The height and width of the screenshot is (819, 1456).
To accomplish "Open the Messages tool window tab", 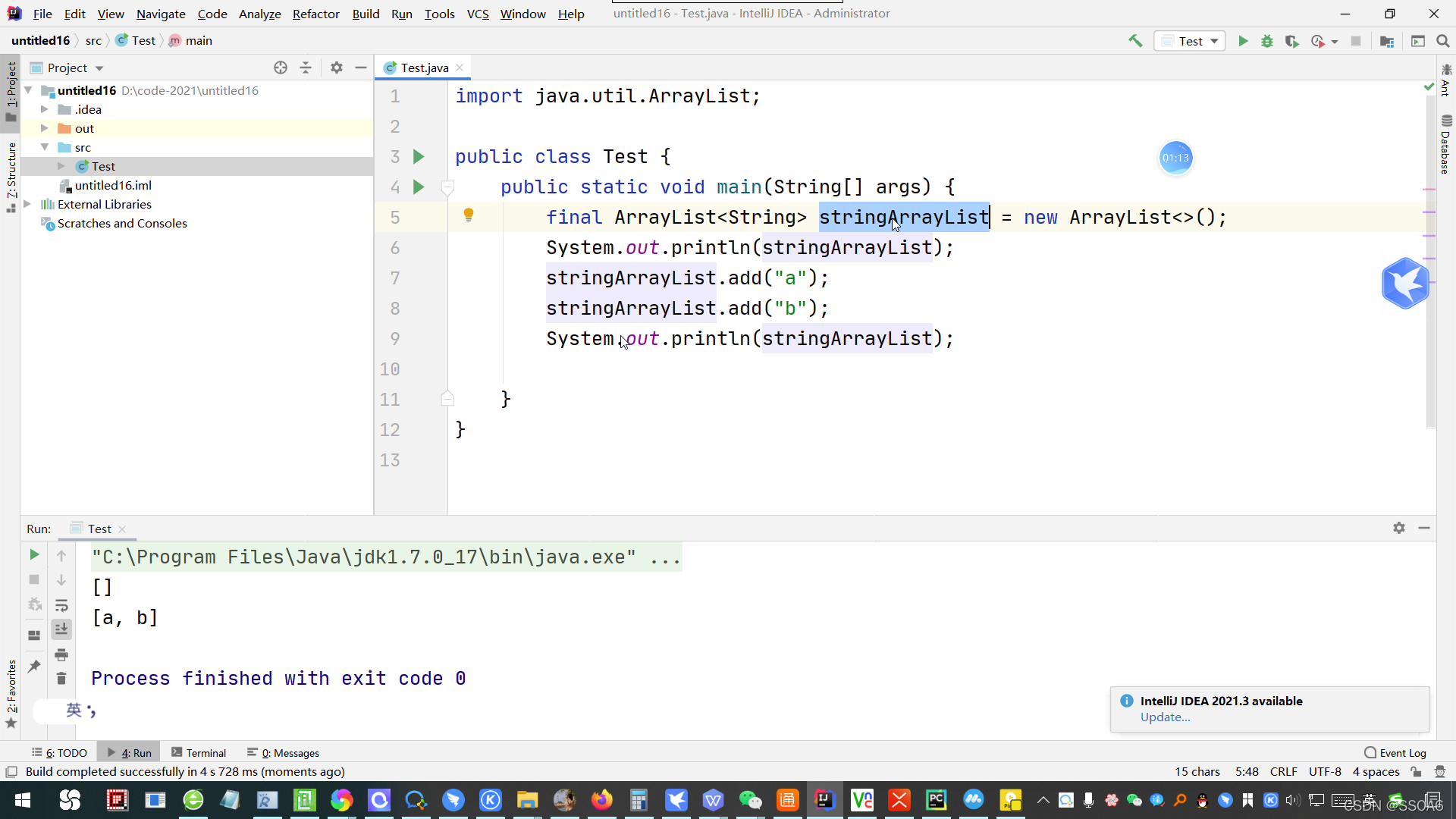I will [283, 753].
